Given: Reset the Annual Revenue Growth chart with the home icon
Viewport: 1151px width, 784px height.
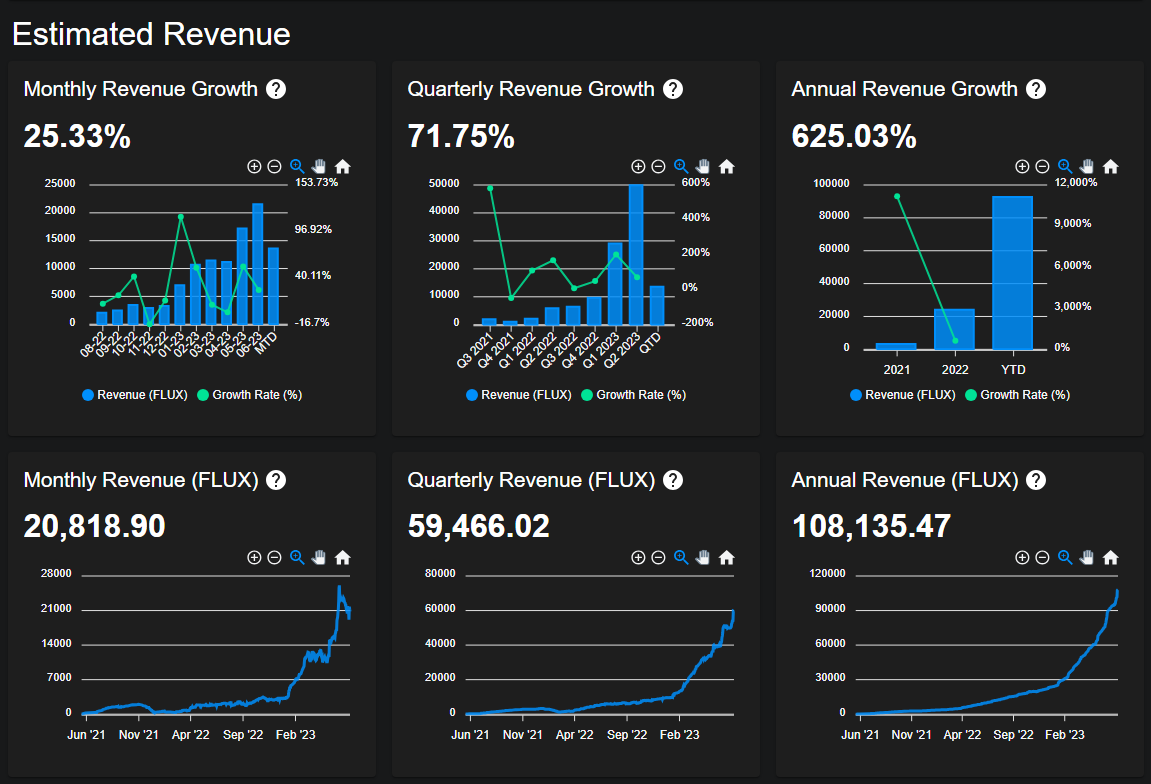Looking at the screenshot, I should click(x=1111, y=167).
